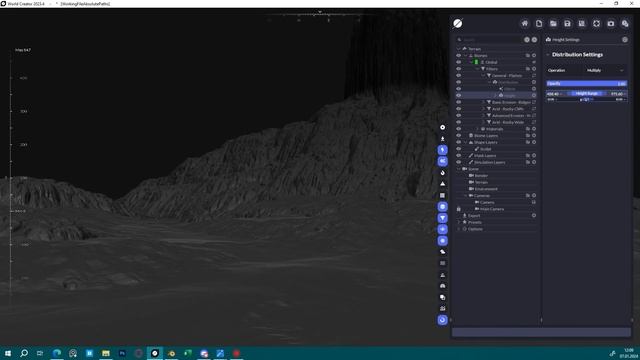Click the last icon in top toolbar
This screenshot has height=360, width=640.
pos(625,24)
